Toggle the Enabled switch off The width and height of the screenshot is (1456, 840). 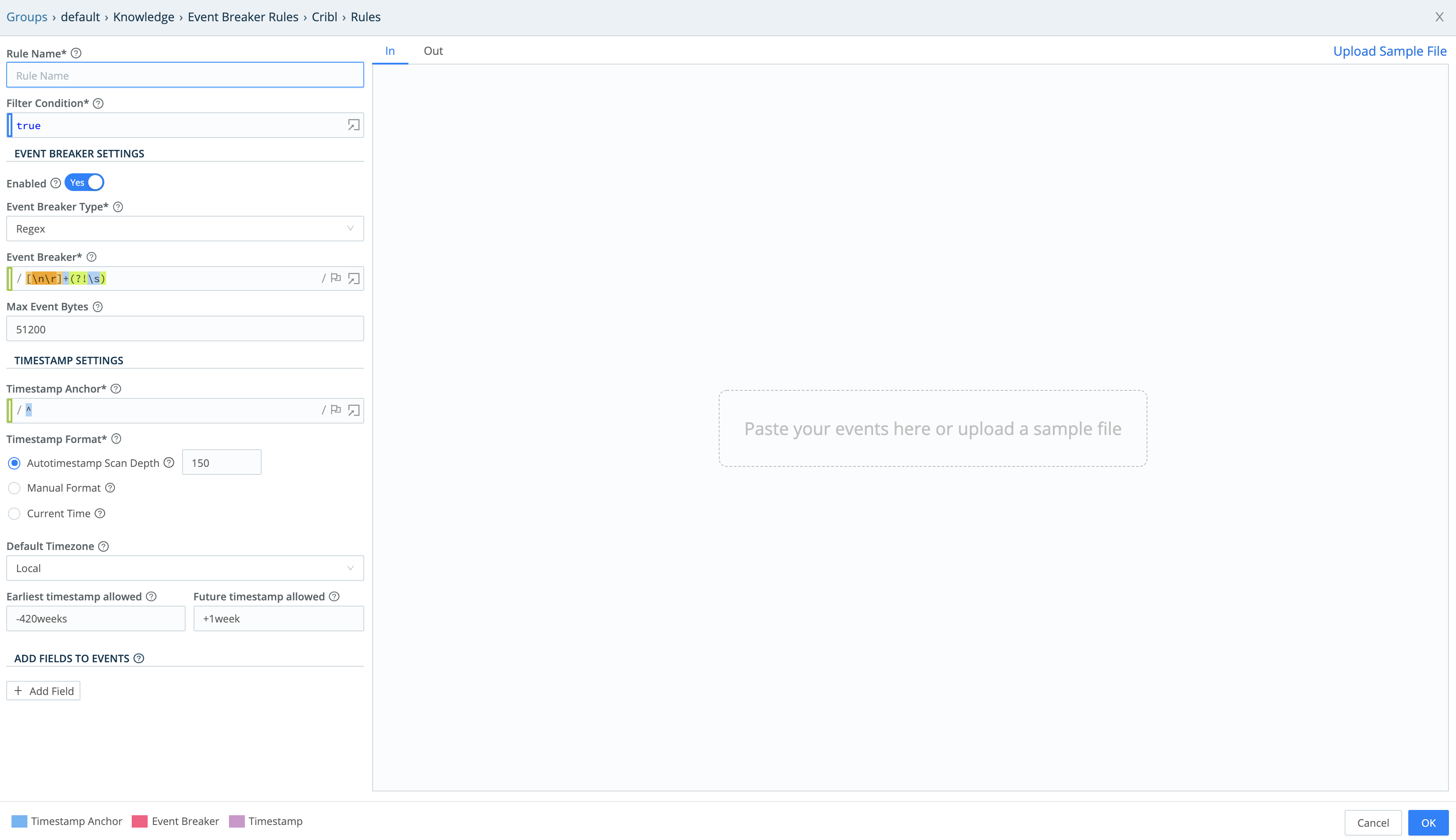(x=84, y=182)
